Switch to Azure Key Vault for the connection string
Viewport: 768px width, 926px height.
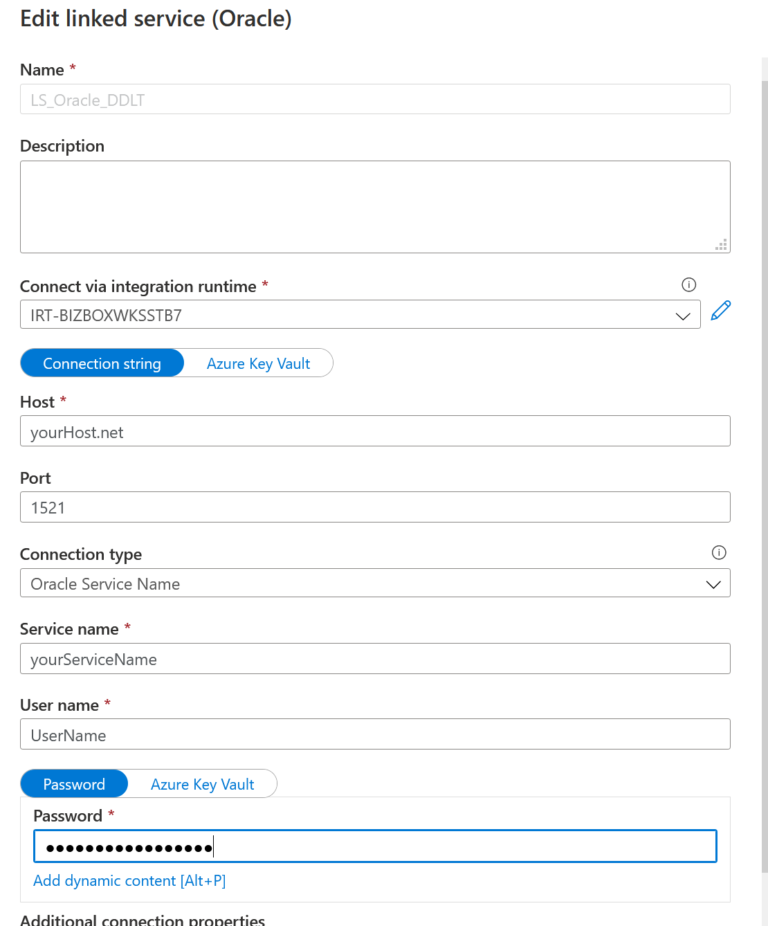pyautogui.click(x=257, y=363)
